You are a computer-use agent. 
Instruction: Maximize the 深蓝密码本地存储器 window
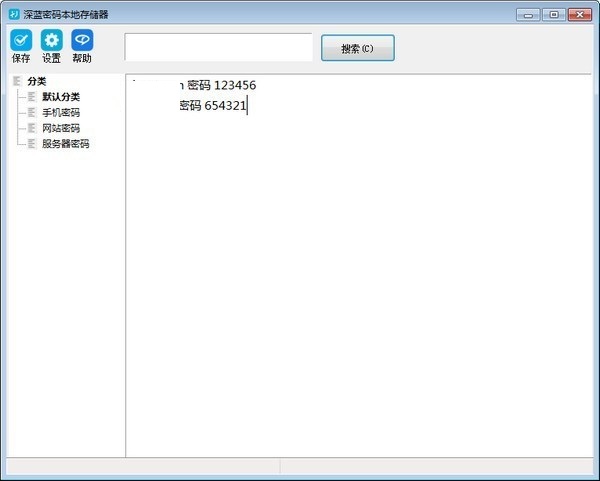(x=554, y=15)
